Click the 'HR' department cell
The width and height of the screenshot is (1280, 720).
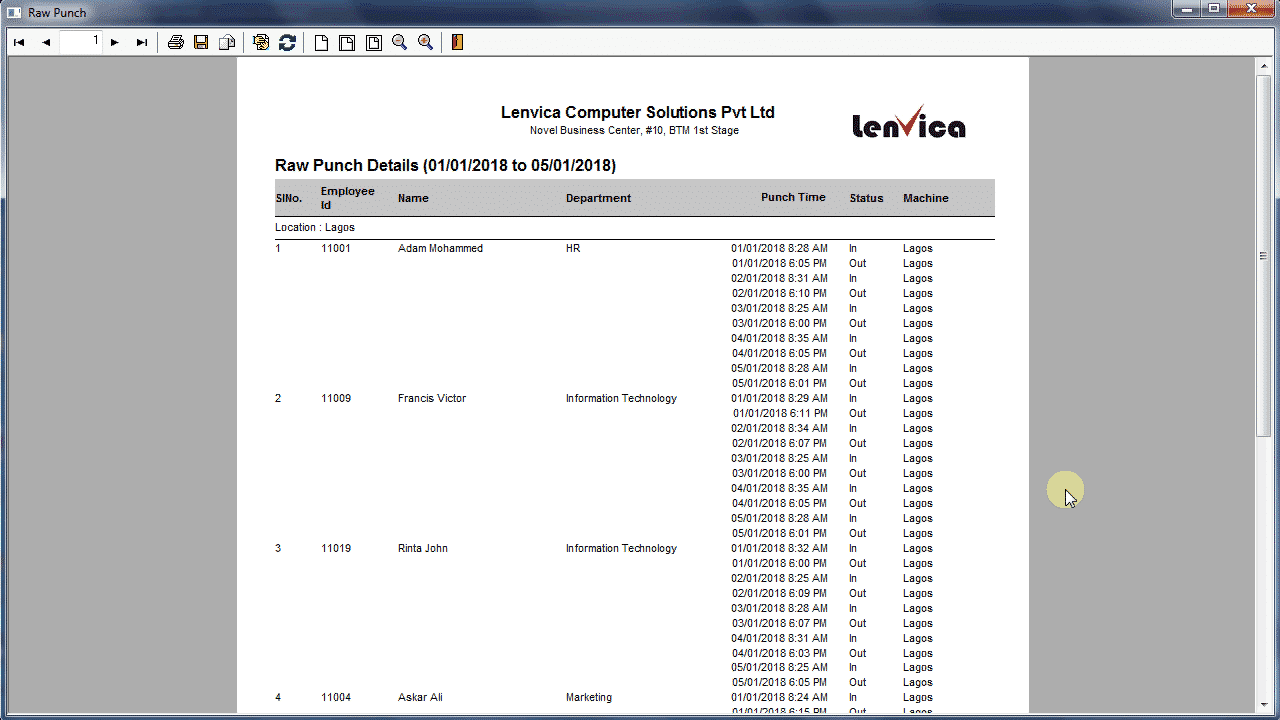[573, 248]
